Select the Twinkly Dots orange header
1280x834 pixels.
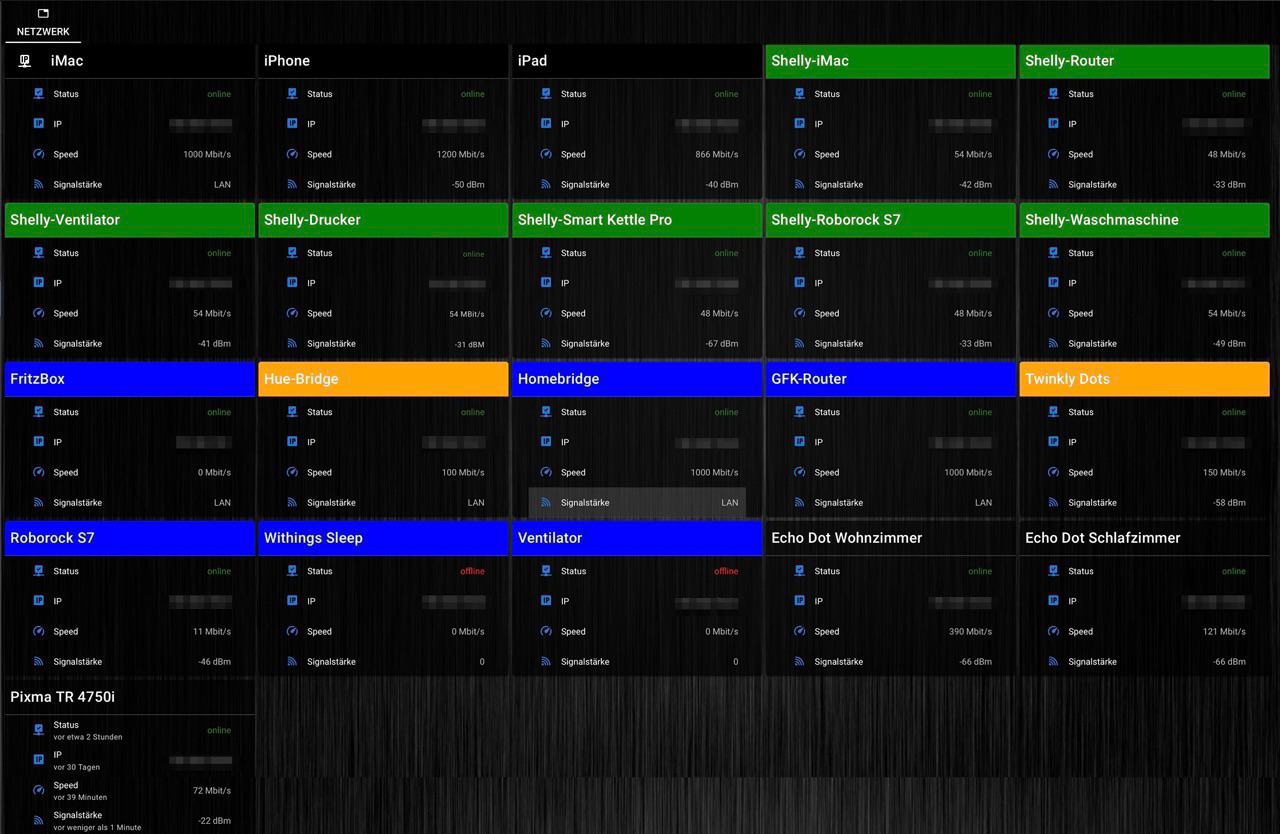coord(1145,379)
